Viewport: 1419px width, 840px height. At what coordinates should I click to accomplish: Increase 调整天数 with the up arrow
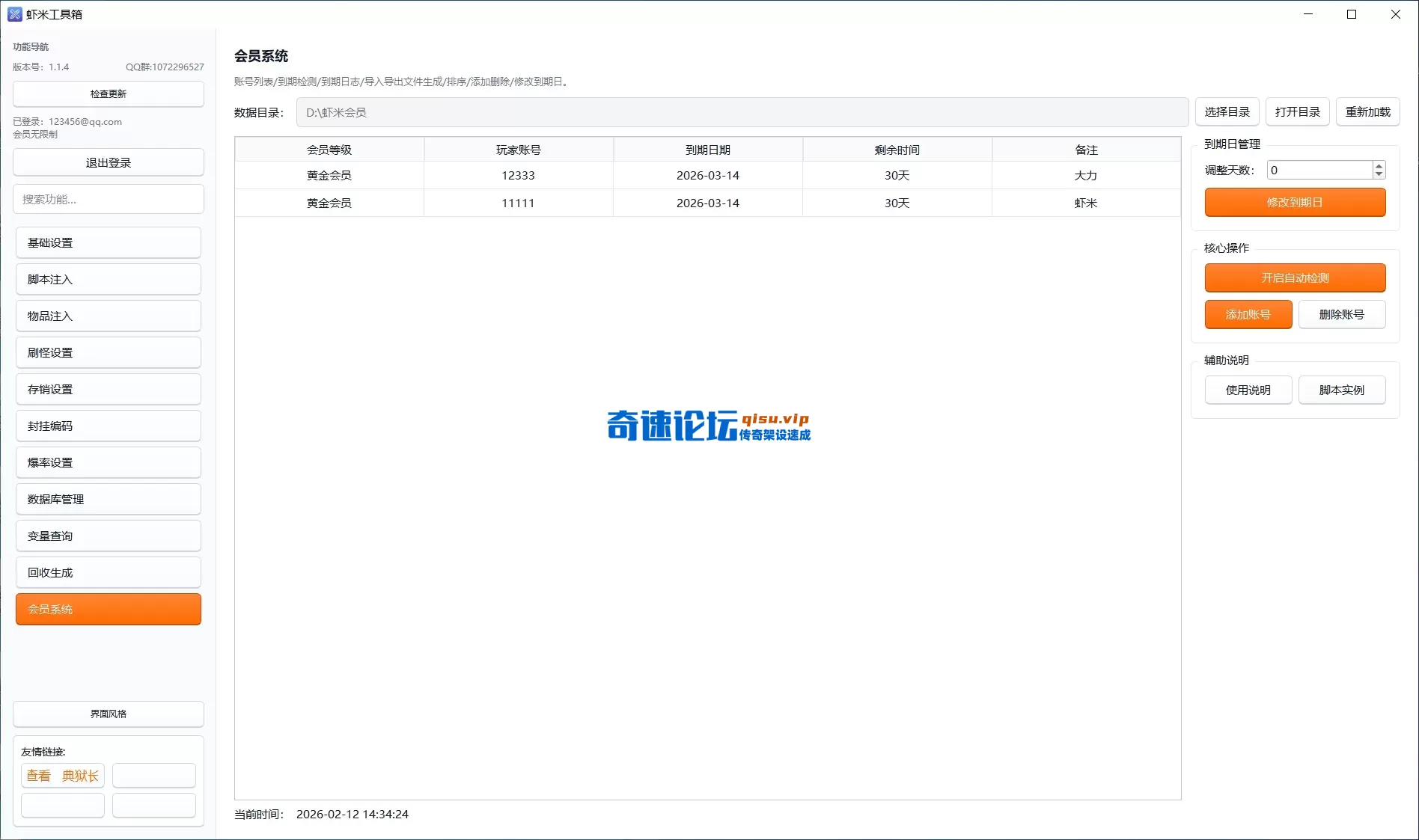(1379, 165)
